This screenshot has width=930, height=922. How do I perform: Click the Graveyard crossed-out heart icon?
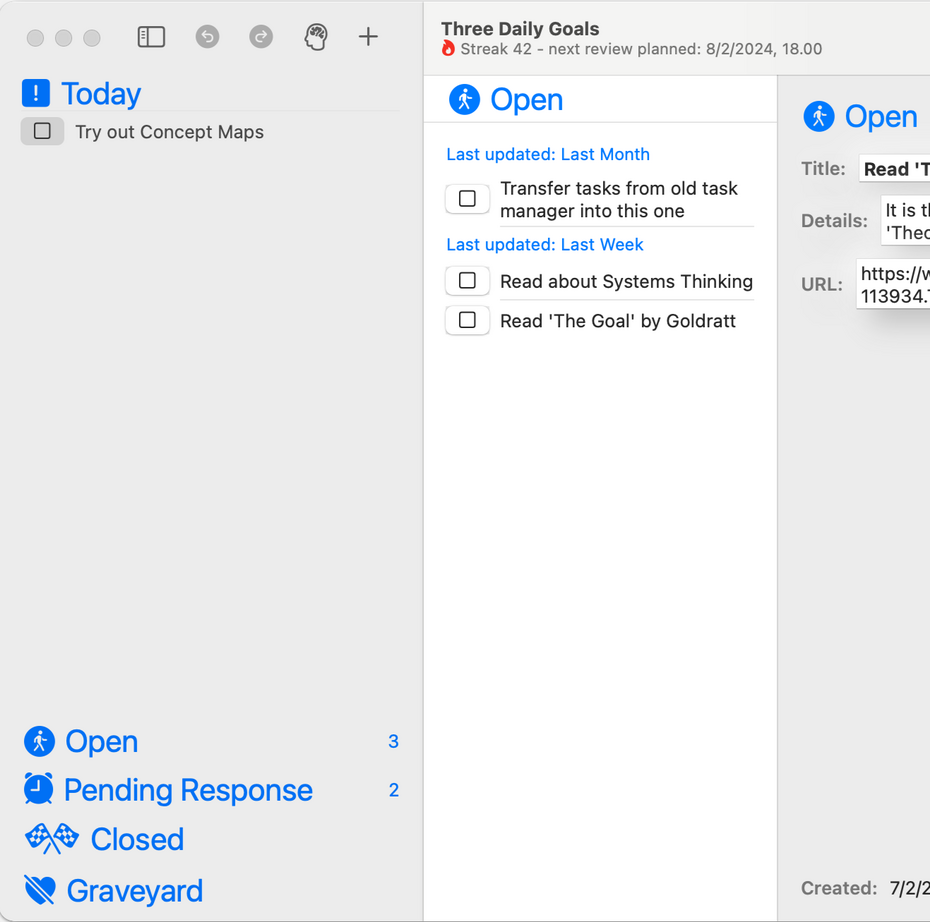[x=40, y=890]
